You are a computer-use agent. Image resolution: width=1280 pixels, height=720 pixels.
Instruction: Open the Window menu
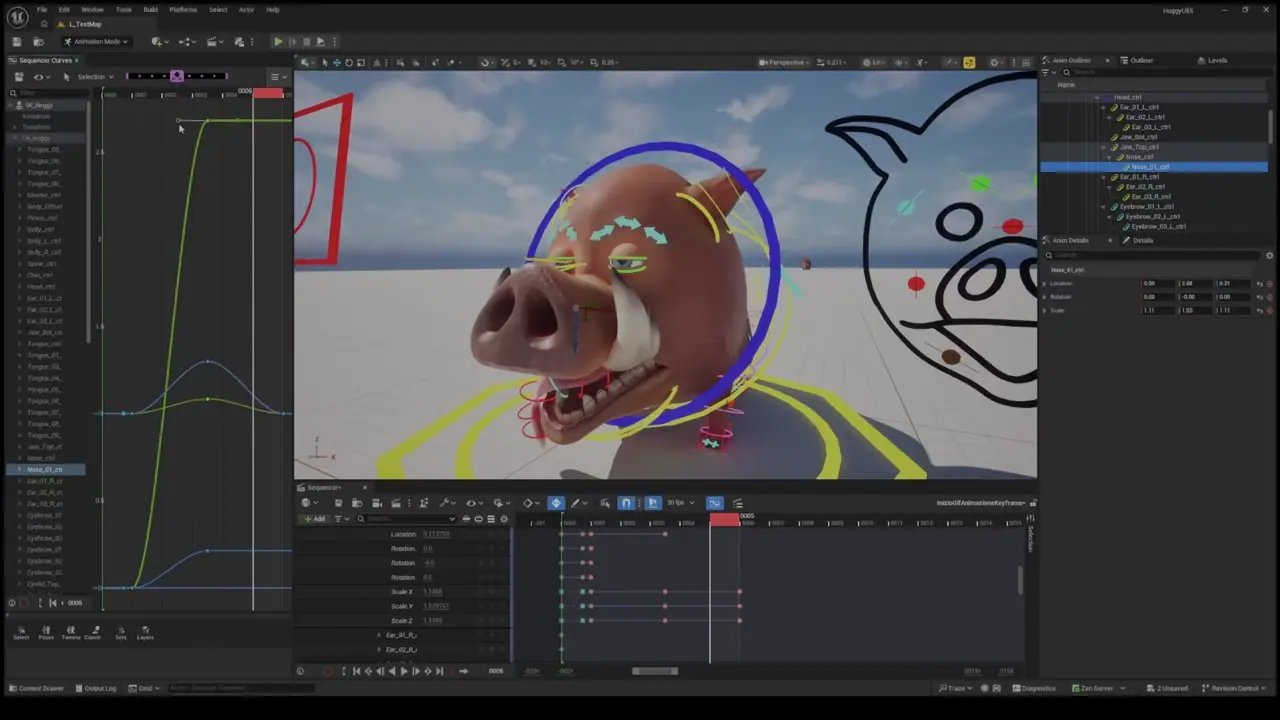[x=92, y=9]
